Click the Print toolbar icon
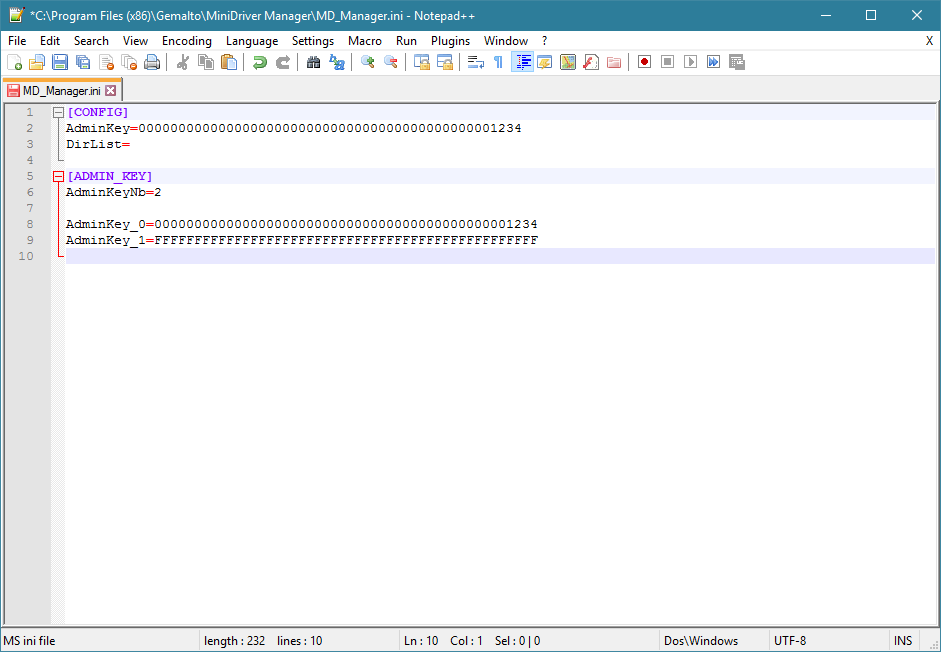Viewport: 941px width, 652px height. tap(152, 62)
